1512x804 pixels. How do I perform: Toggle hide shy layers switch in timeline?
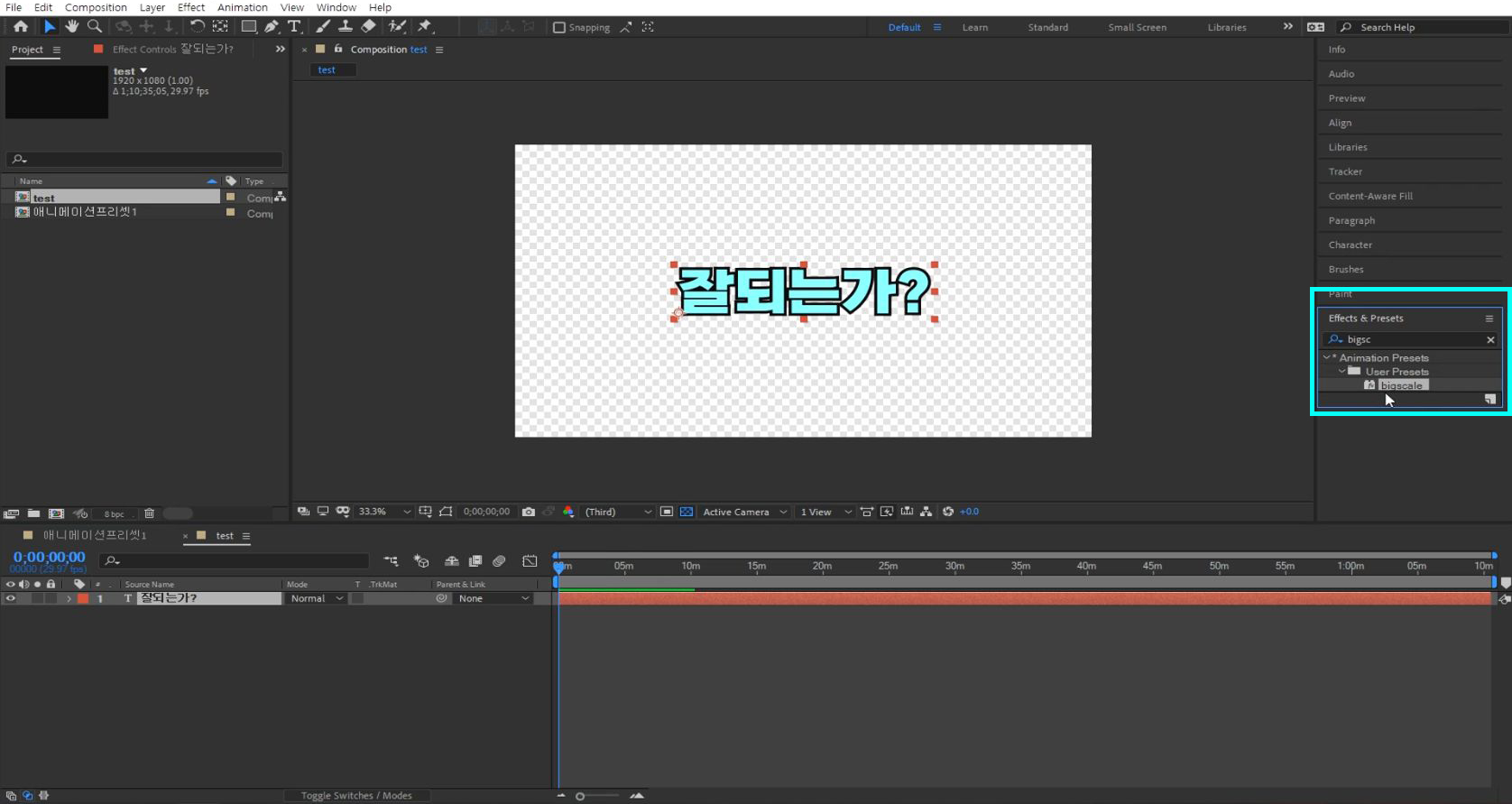452,561
